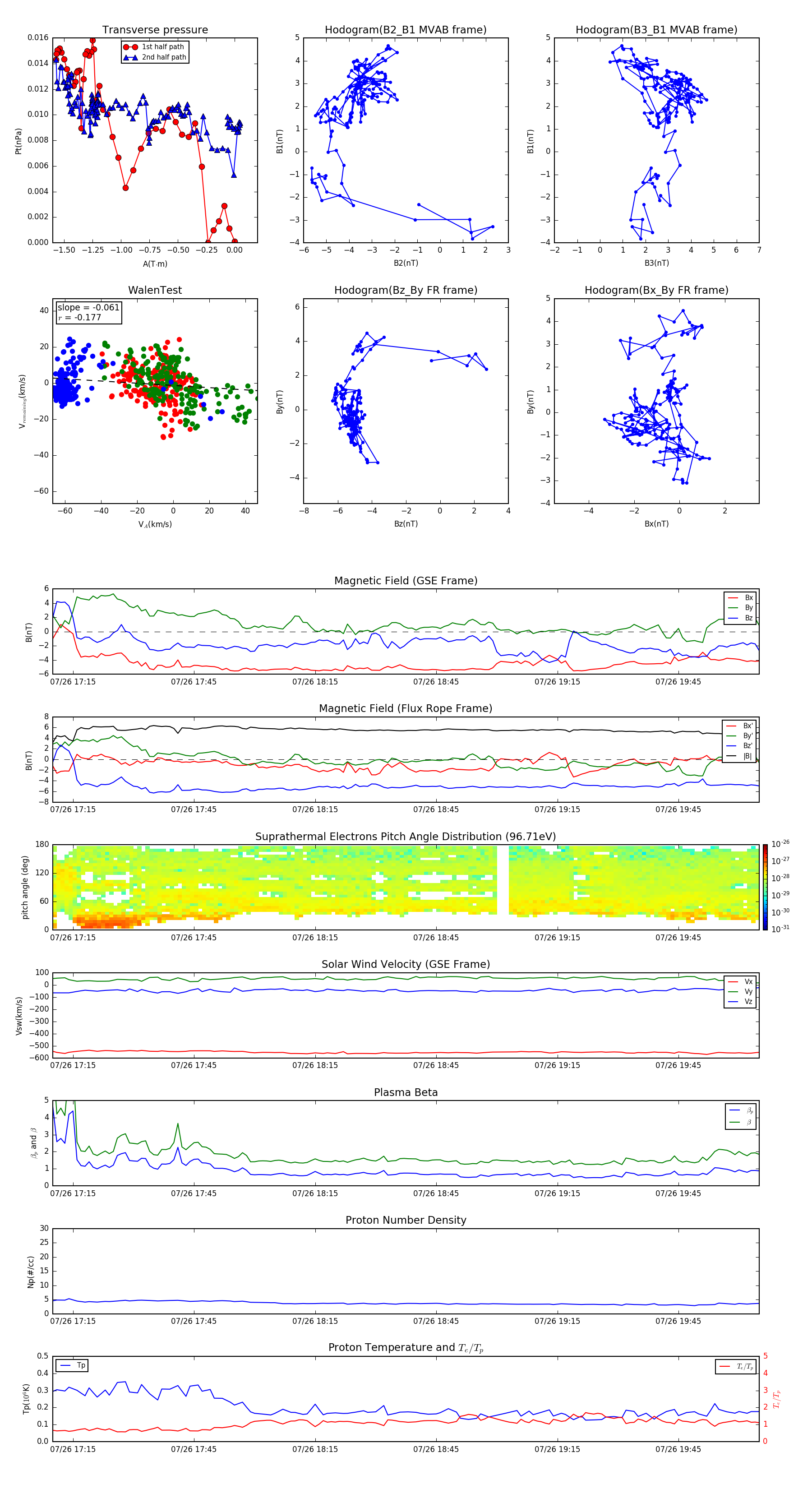This screenshot has height=1489, width=812.
Task: Select the Bz legend entry in GSE panel
Action: pos(740,618)
